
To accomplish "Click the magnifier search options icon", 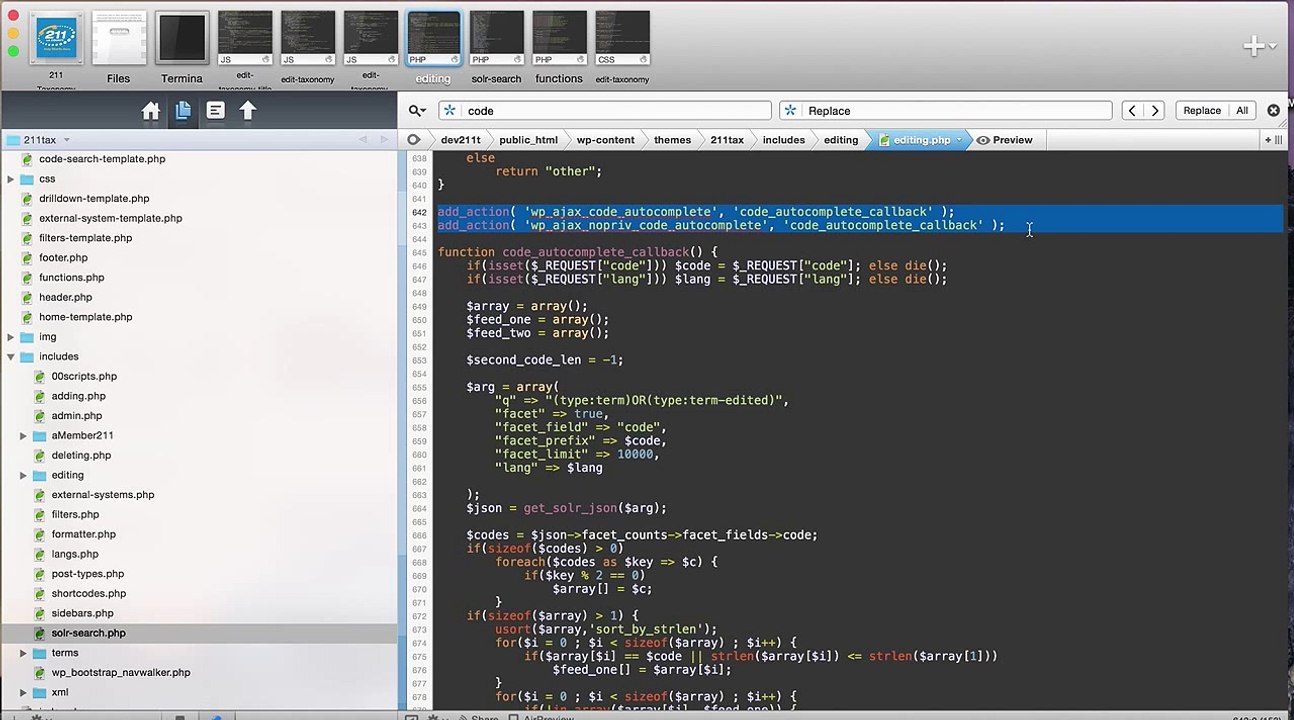I will point(417,111).
